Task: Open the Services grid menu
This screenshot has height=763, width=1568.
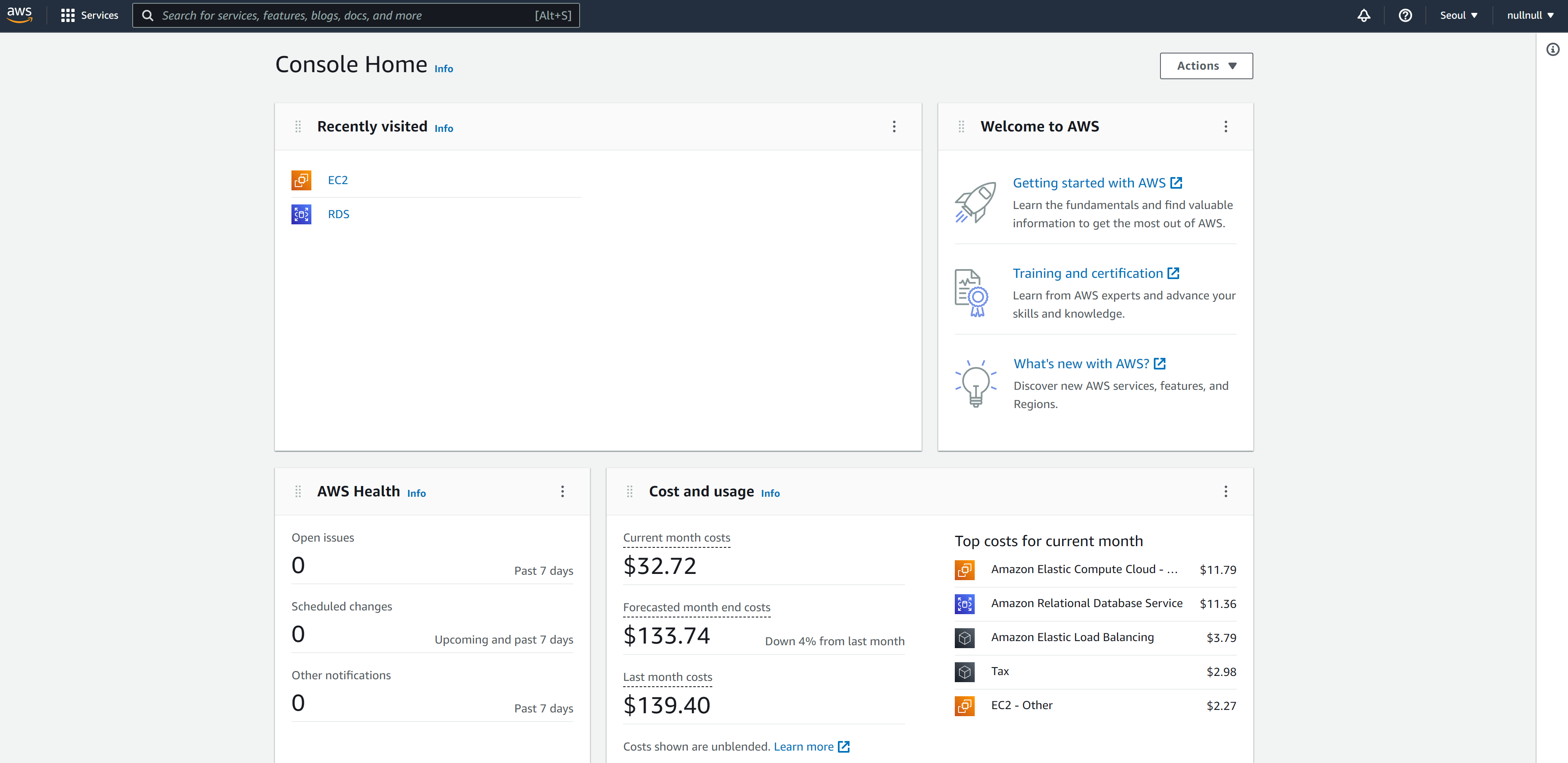Action: (68, 15)
